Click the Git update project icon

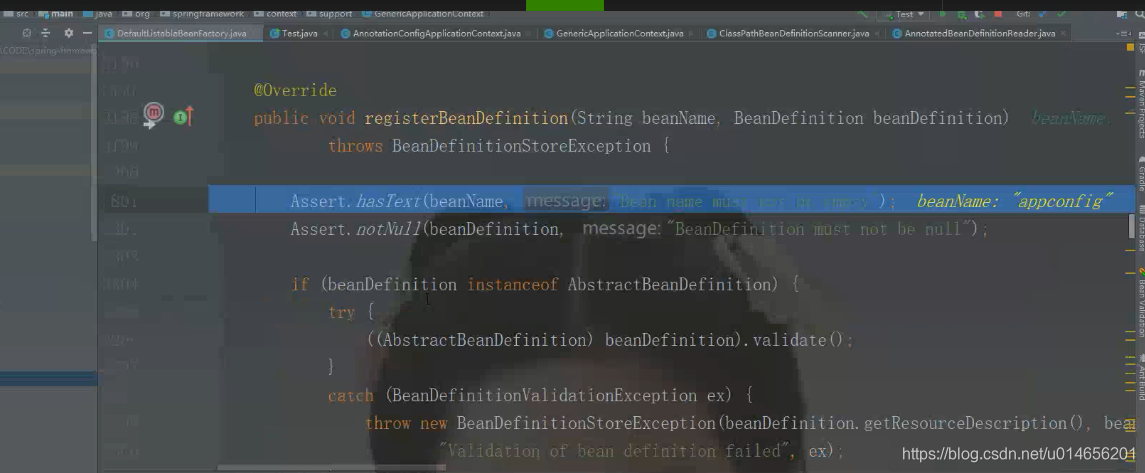coord(1043,14)
